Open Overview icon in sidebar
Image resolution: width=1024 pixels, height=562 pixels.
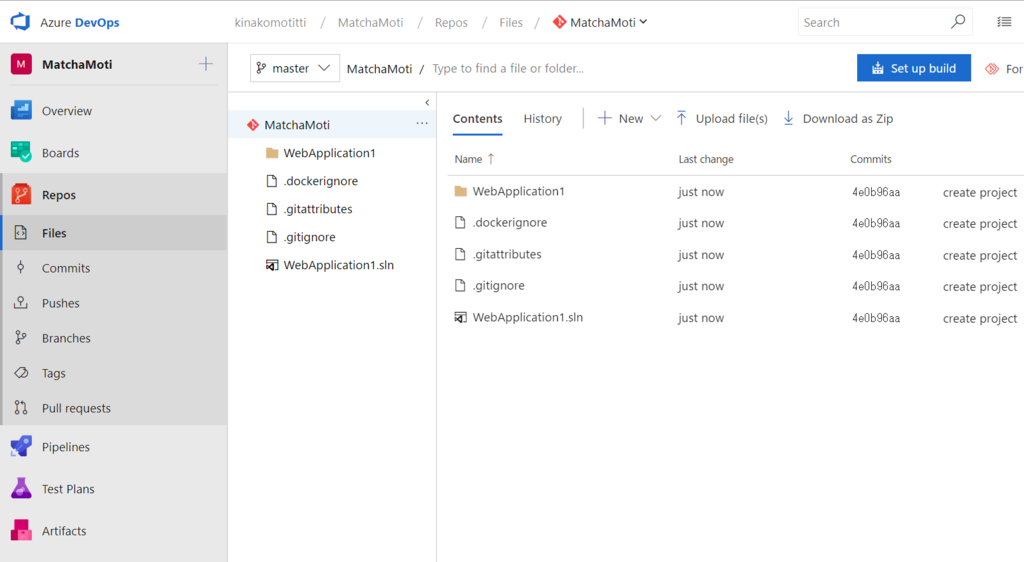click(x=21, y=110)
